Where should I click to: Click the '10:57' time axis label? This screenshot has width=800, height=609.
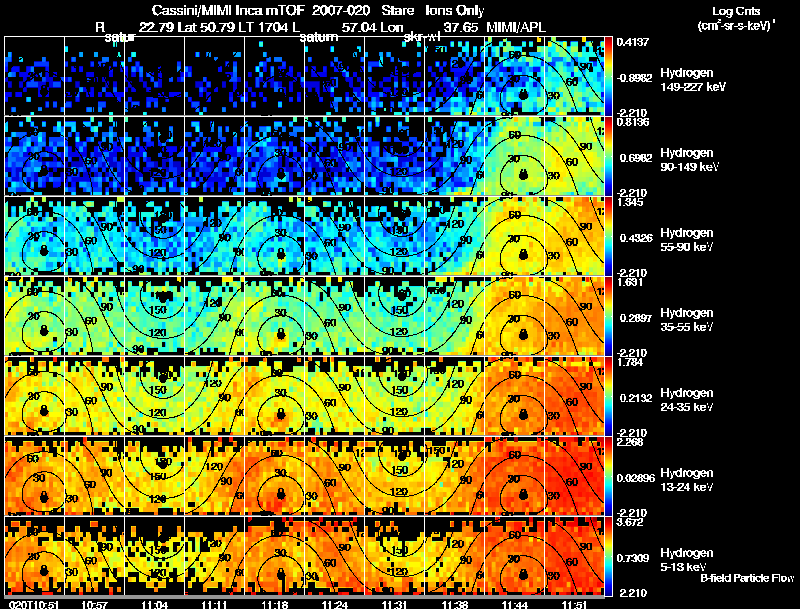94,604
